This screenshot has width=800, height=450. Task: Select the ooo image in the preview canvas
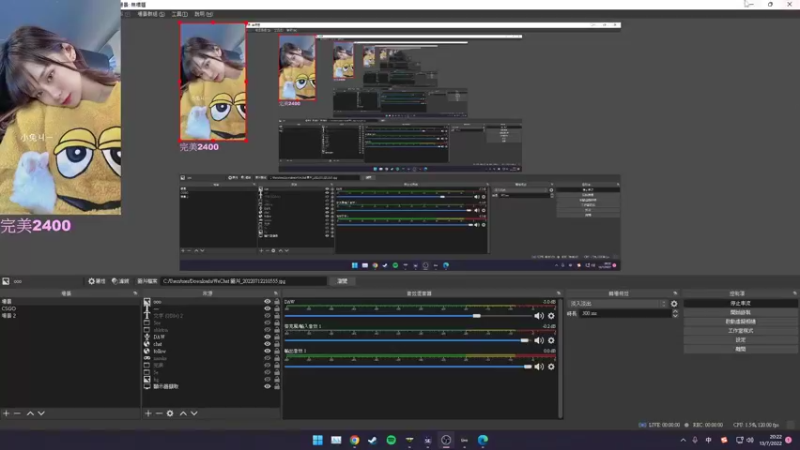(213, 82)
